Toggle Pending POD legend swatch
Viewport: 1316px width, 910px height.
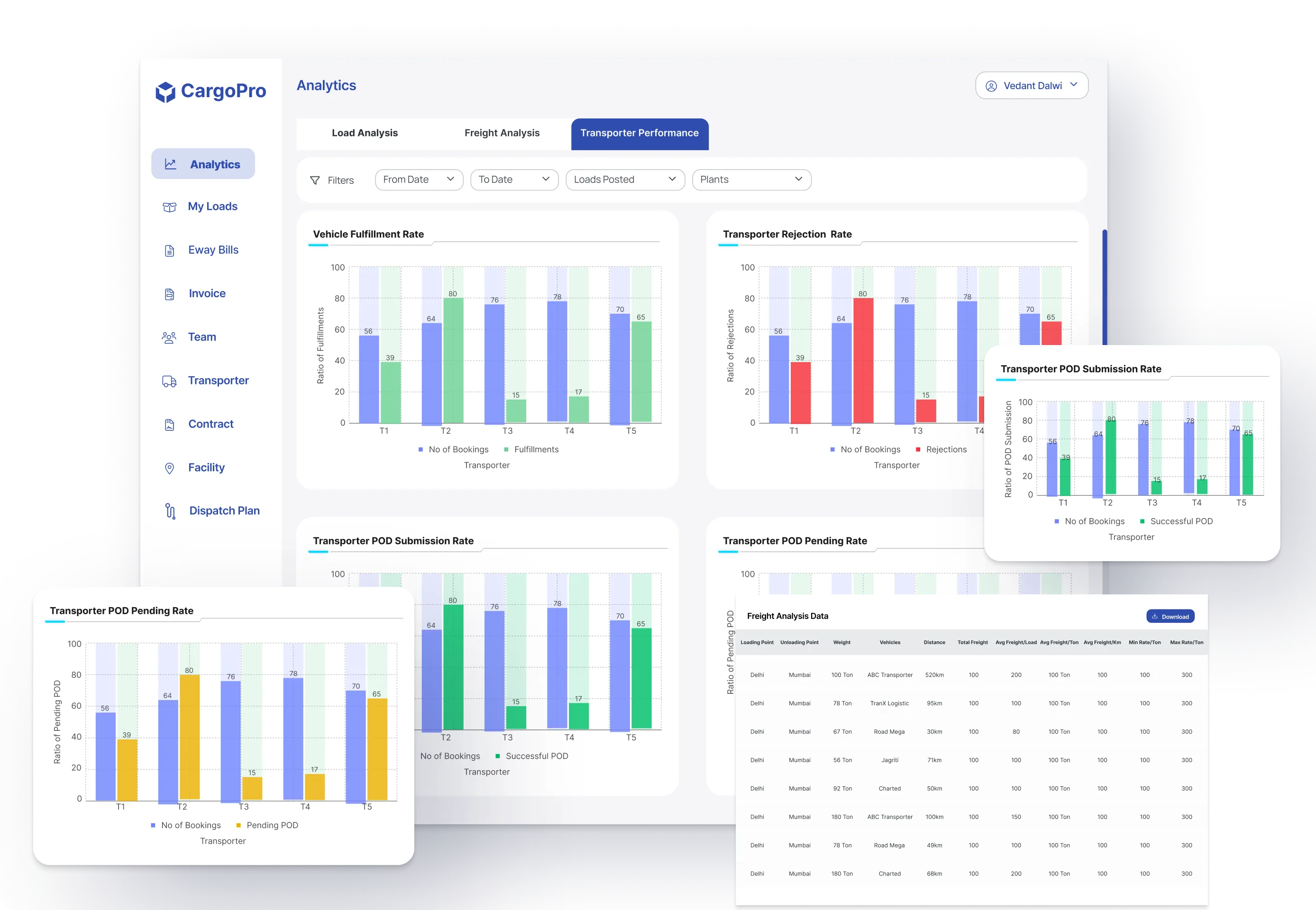[x=238, y=826]
